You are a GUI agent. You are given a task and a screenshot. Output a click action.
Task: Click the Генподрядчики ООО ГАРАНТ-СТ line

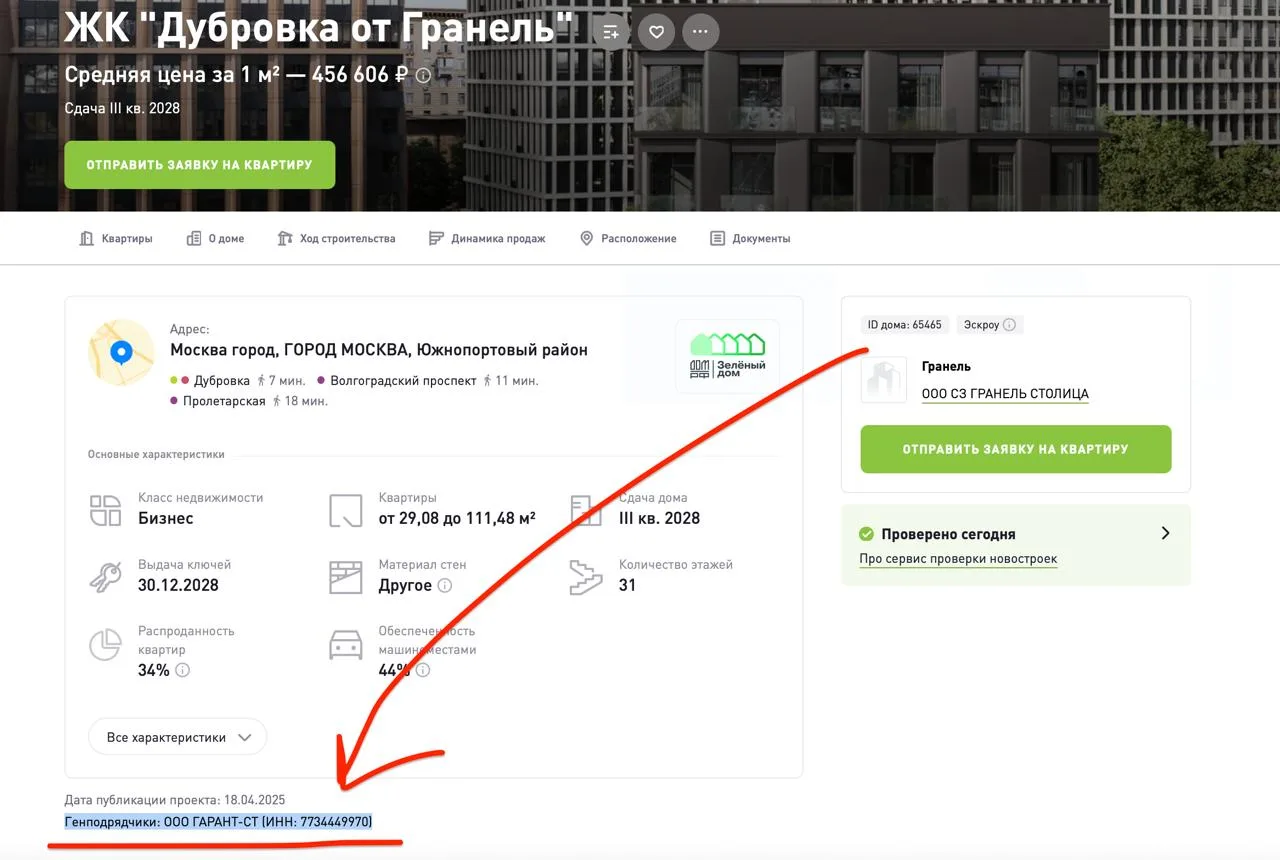219,822
